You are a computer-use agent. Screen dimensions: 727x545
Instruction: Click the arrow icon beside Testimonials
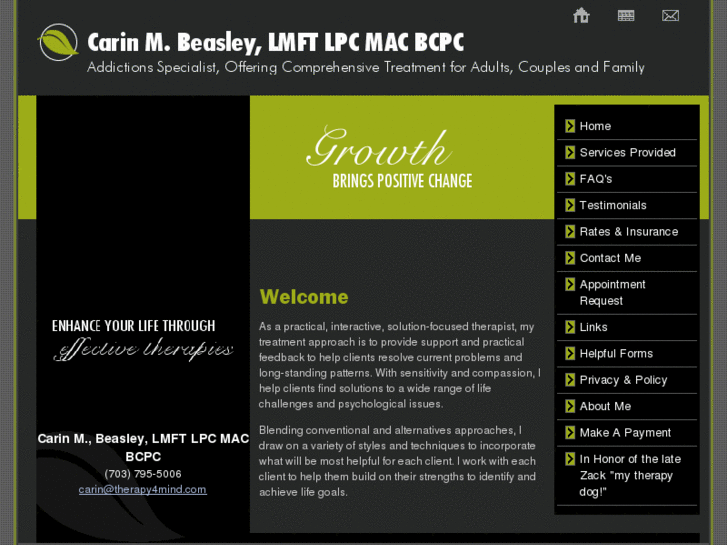[x=570, y=205]
